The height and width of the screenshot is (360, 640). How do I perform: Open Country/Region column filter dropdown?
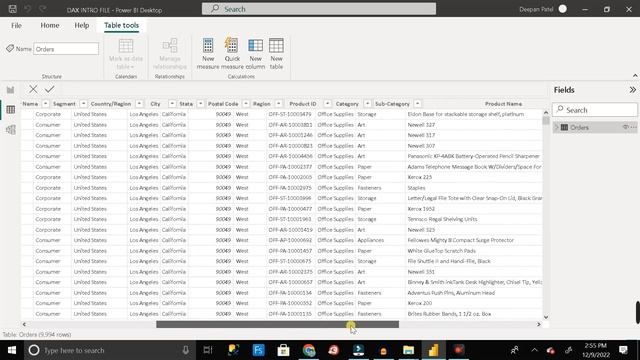(139, 104)
